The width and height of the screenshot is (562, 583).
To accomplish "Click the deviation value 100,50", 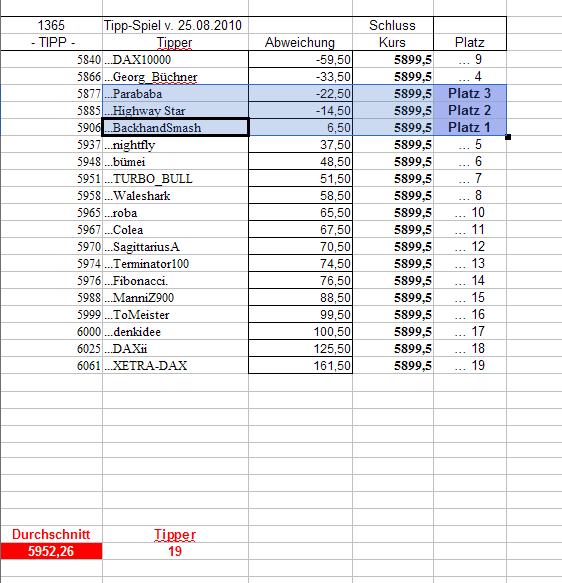I will pos(300,332).
